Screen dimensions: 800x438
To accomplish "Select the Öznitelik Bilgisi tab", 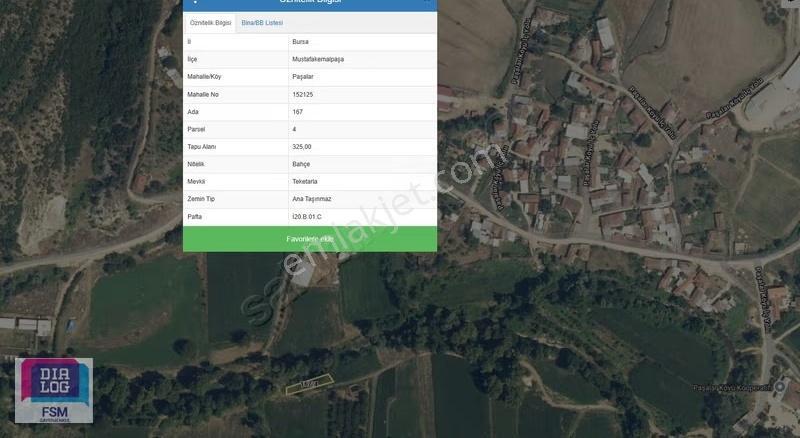I will pyautogui.click(x=210, y=23).
